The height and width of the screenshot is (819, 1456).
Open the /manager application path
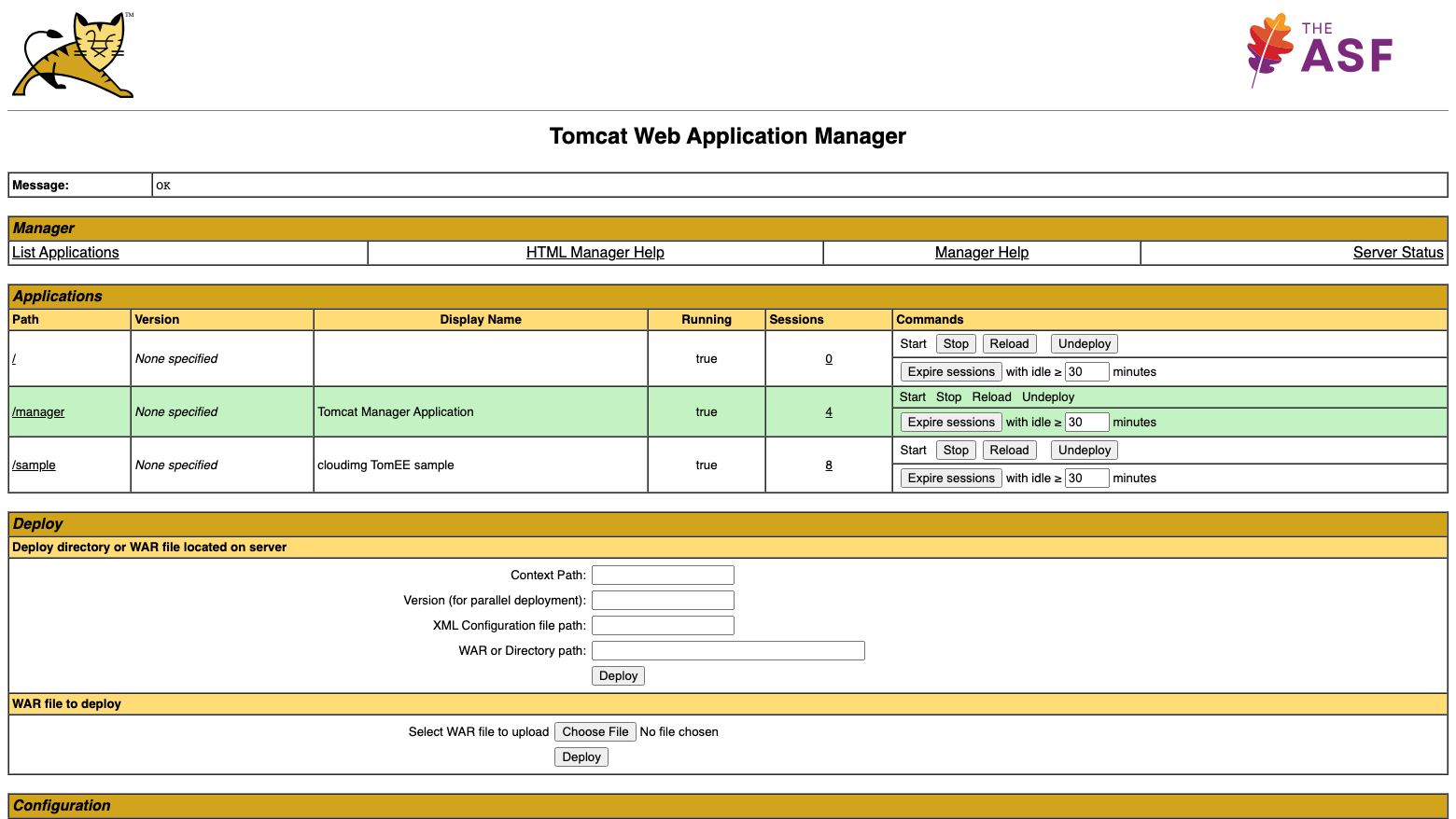click(38, 412)
